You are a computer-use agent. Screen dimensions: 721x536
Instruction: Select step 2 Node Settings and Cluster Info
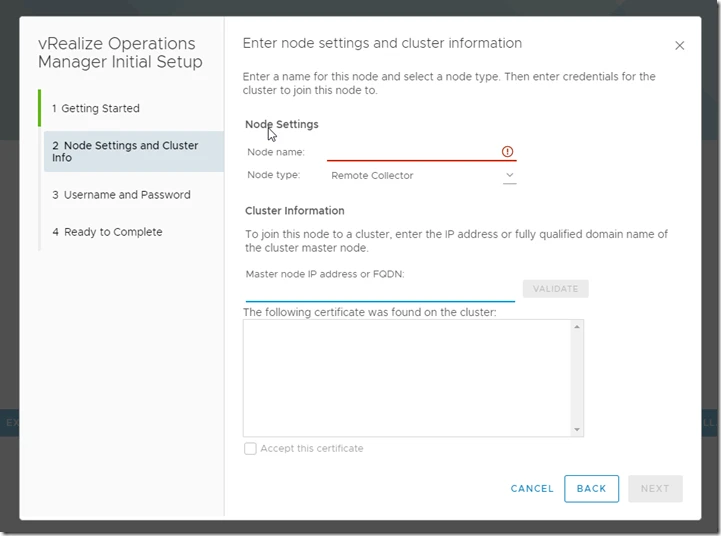coord(133,152)
